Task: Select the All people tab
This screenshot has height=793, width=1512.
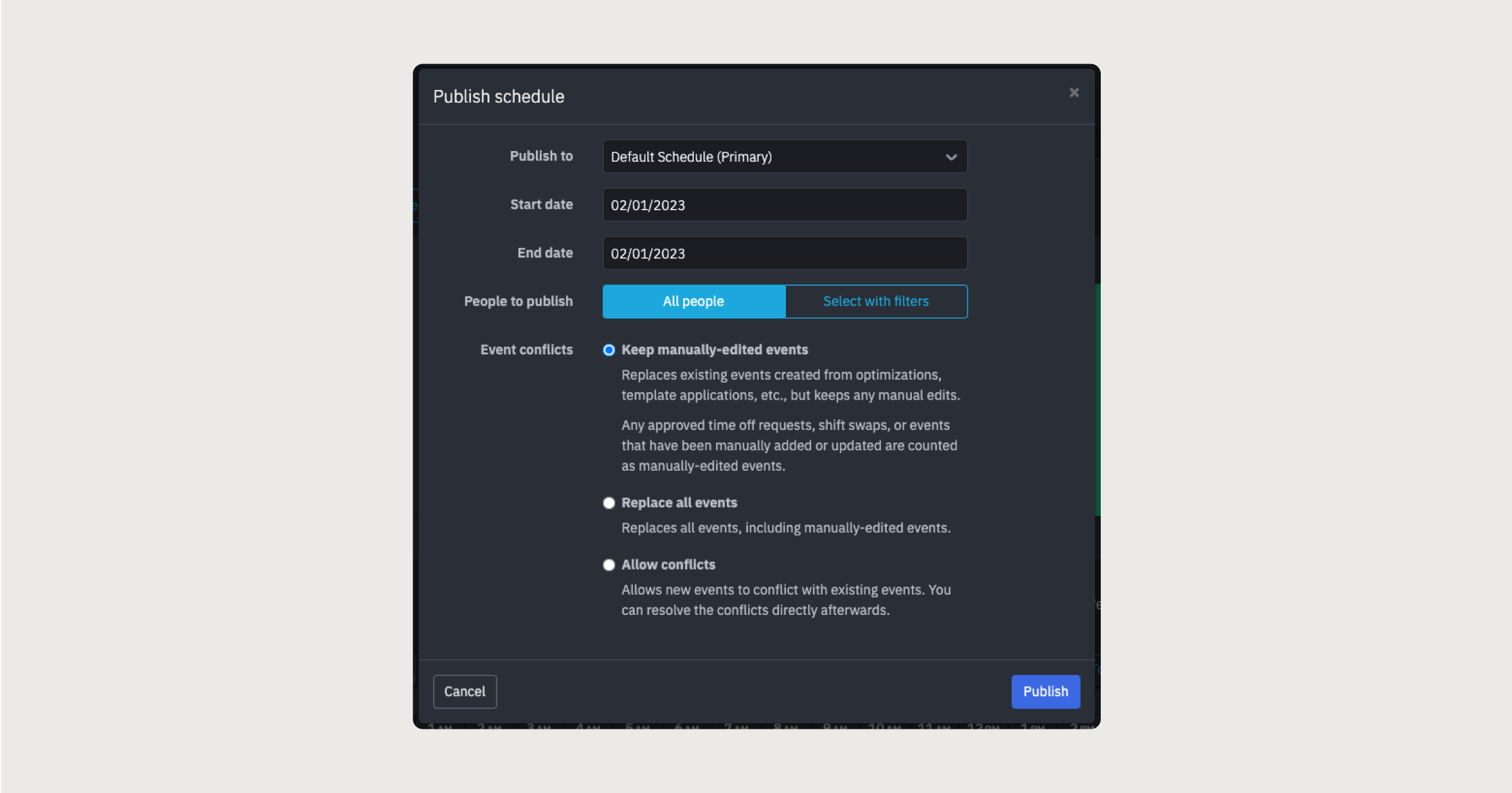Action: (693, 301)
